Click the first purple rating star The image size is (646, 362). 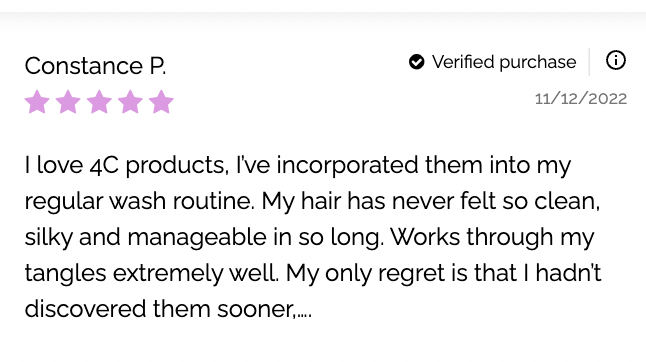coord(37,101)
